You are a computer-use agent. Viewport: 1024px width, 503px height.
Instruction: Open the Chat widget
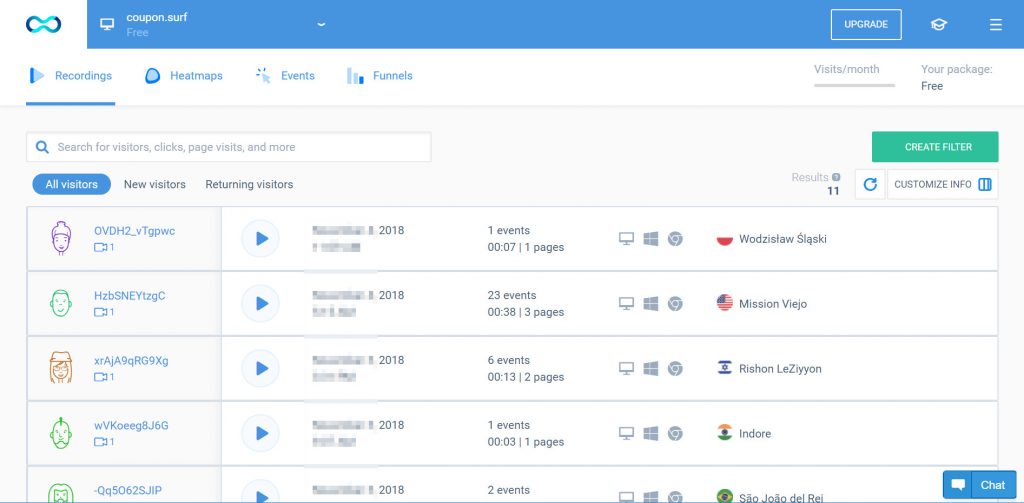coord(979,485)
